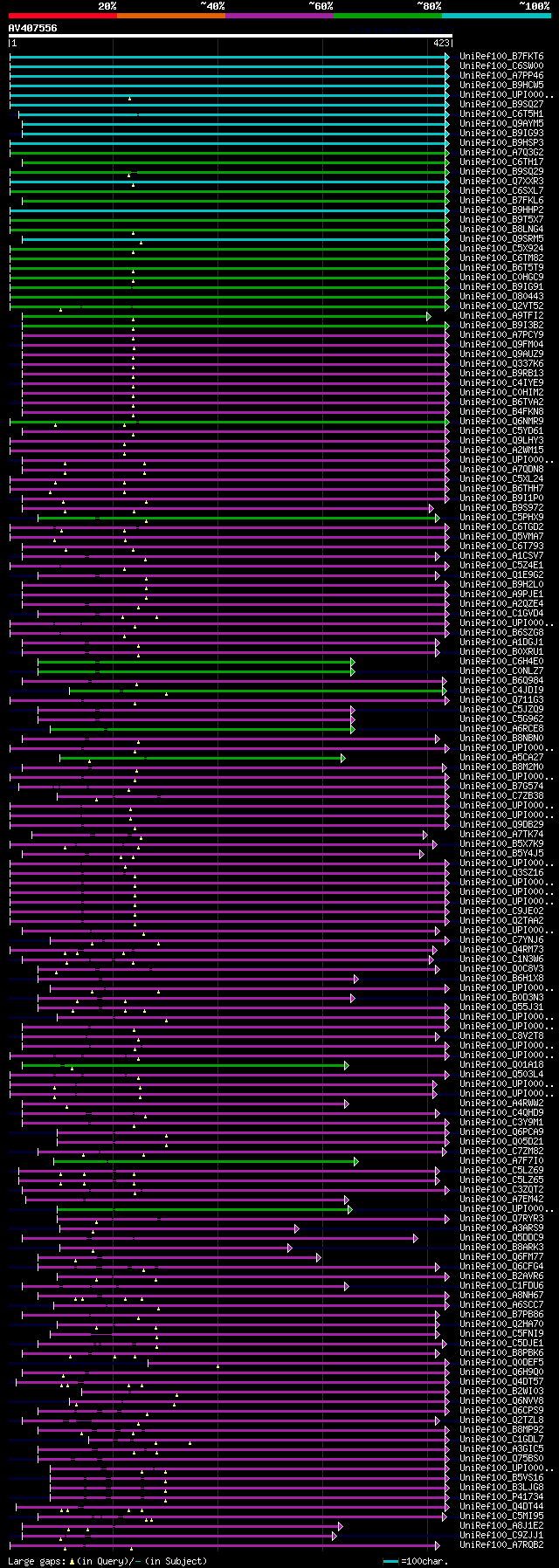Click the UniRef100_C6TH17 label
Viewport: 559px width, 1568px height.
501,162
